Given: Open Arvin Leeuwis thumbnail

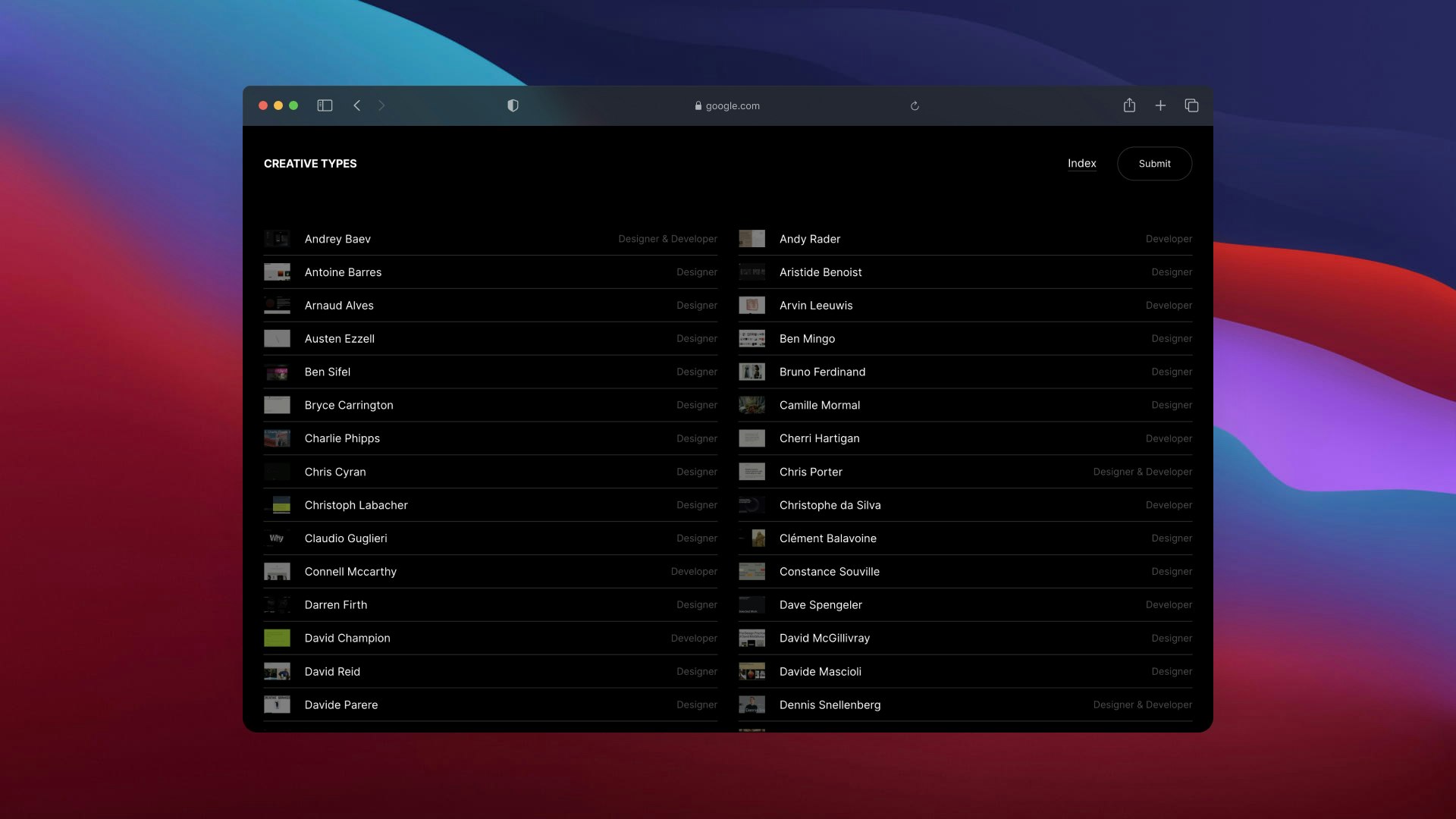Looking at the screenshot, I should tap(752, 306).
